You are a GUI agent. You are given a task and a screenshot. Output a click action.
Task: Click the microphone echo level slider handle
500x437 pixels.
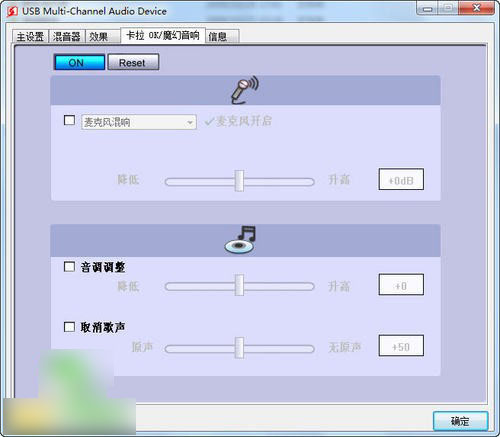[239, 181]
